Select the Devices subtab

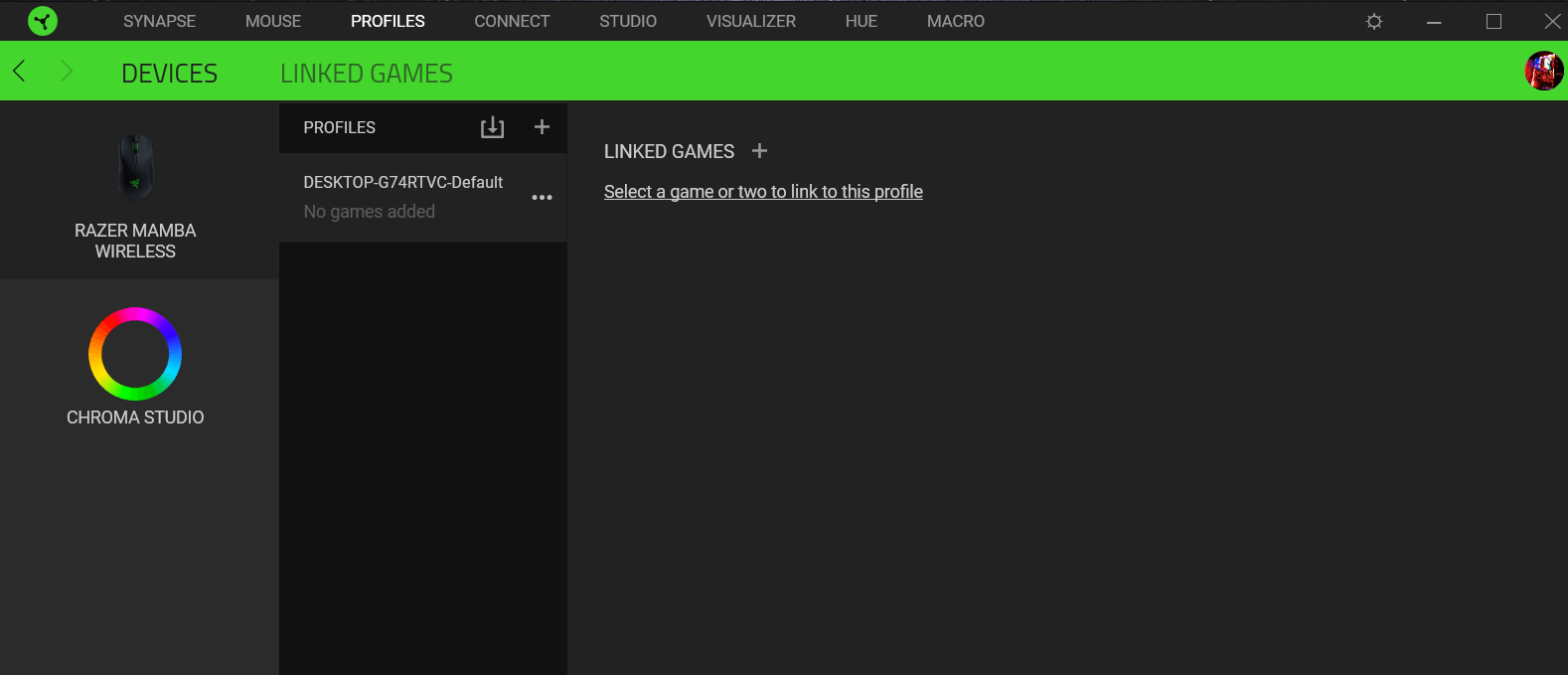169,74
